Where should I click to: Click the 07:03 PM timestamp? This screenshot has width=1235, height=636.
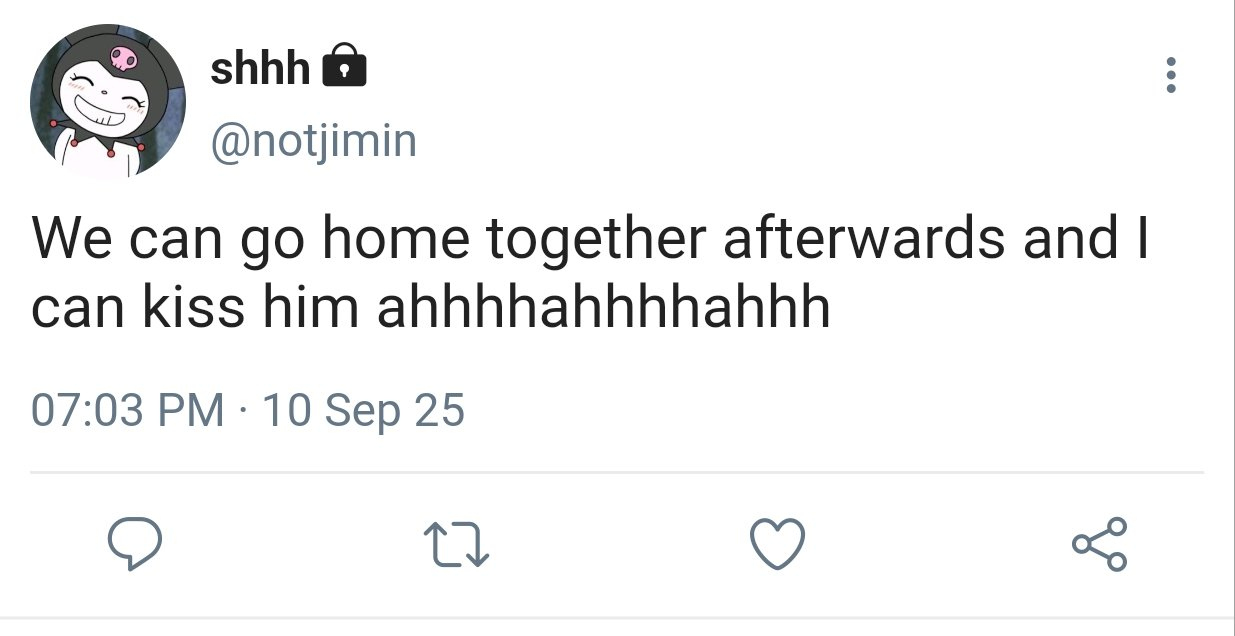tap(127, 410)
